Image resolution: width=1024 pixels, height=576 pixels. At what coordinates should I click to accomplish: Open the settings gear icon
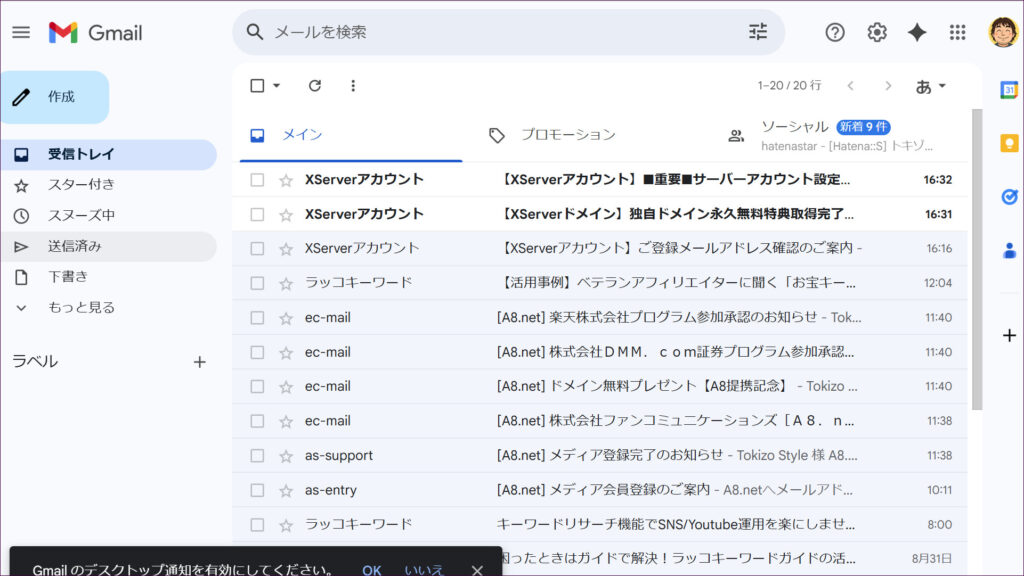click(x=877, y=32)
